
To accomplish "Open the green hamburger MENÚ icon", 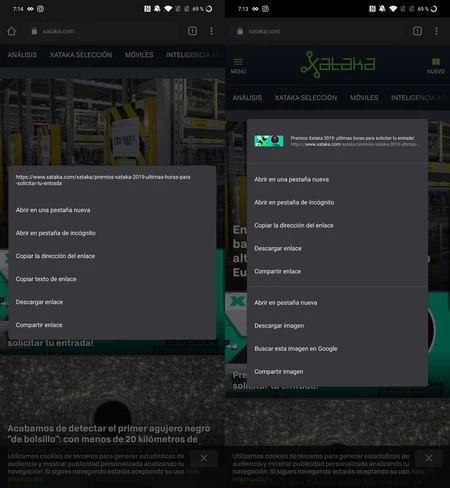I will pos(238,66).
